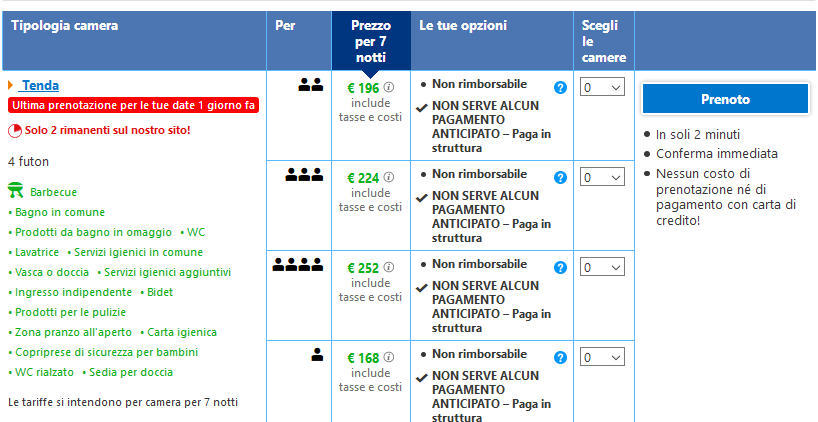Viewport: 818px width, 422px height.
Task: Click info icon next to € 224 price
Action: 389,178
